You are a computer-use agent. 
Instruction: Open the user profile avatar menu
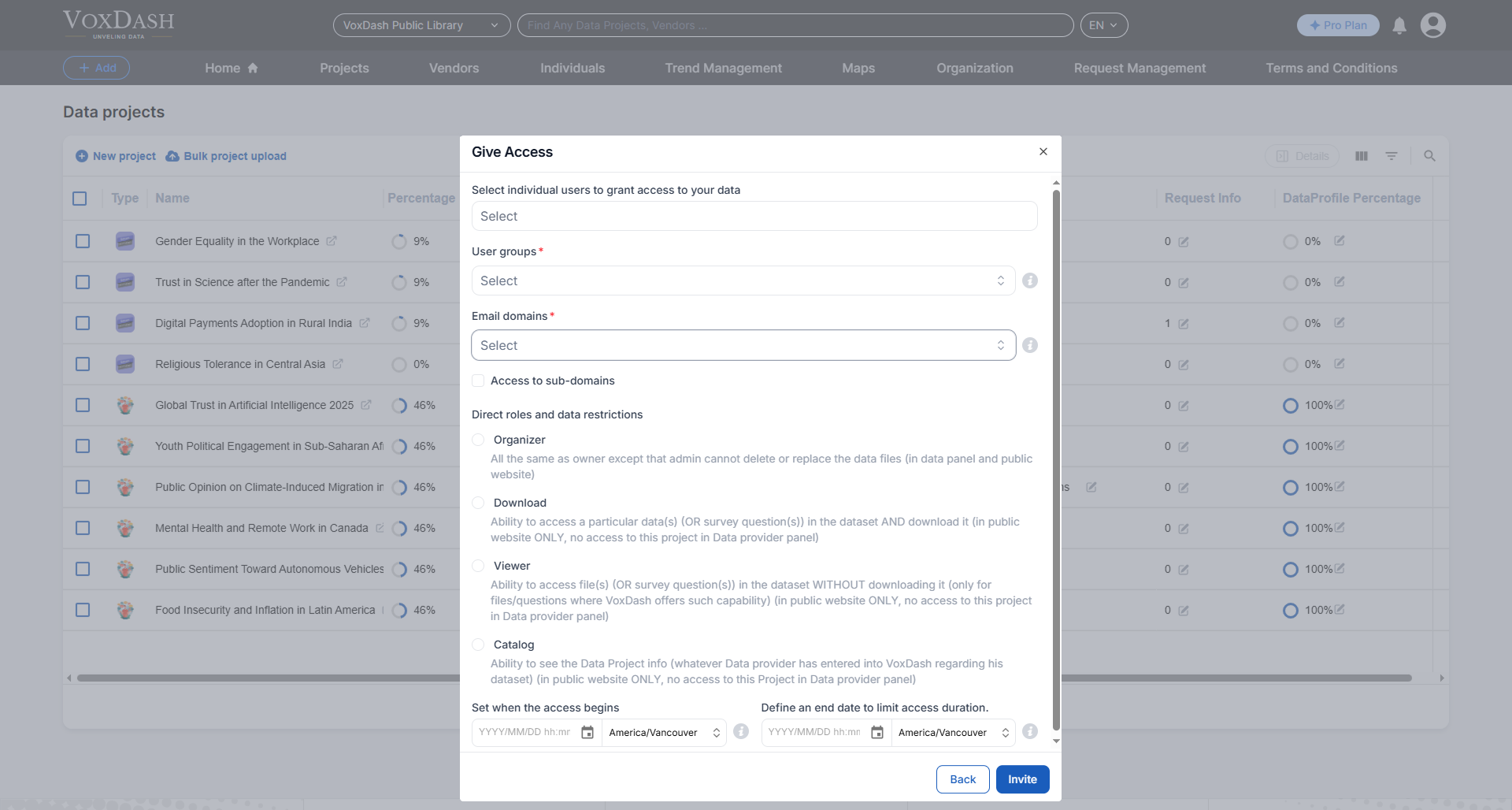(1433, 25)
